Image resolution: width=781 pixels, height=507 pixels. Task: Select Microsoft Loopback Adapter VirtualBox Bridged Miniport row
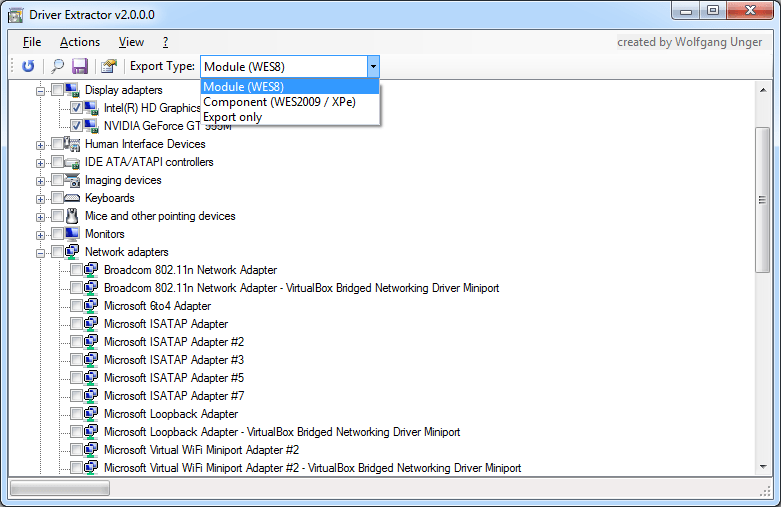pyautogui.click(x=282, y=432)
